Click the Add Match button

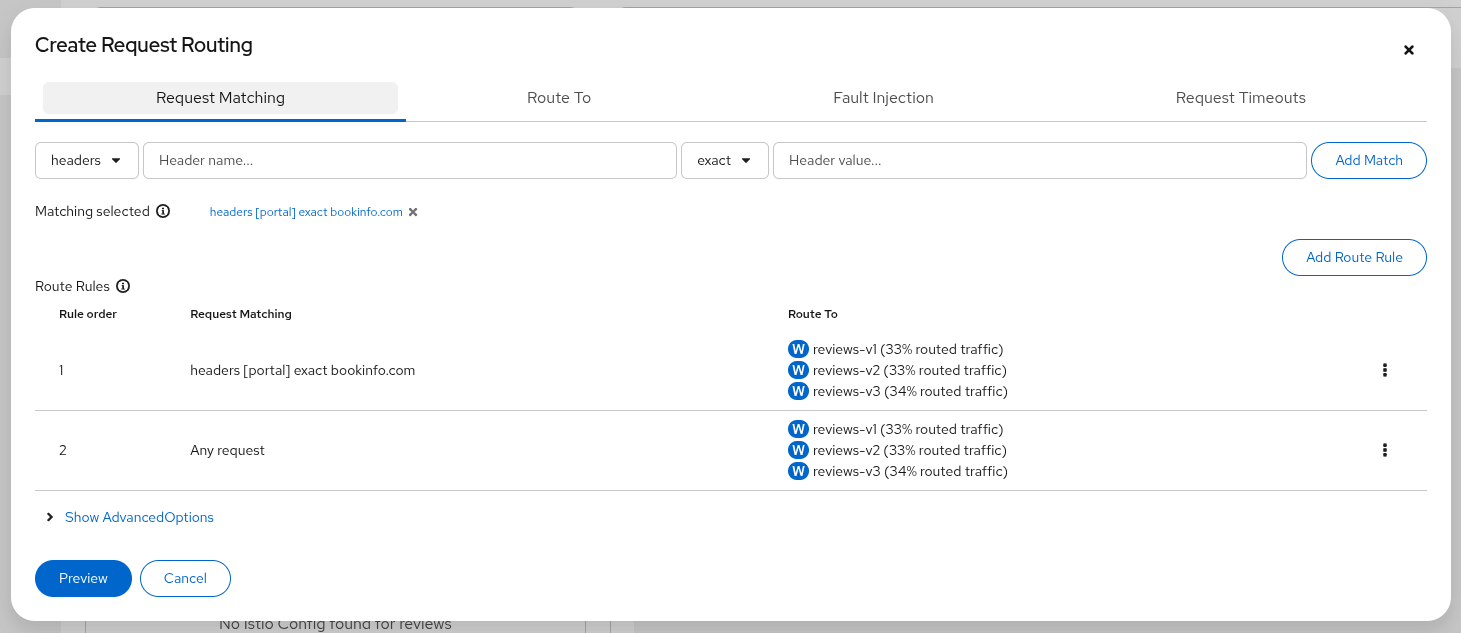[x=1368, y=160]
